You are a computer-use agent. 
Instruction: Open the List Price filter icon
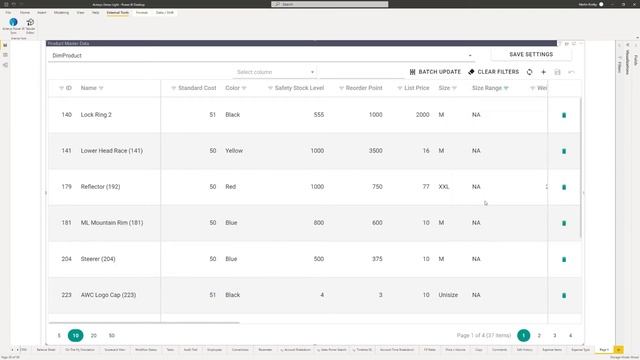(400, 88)
